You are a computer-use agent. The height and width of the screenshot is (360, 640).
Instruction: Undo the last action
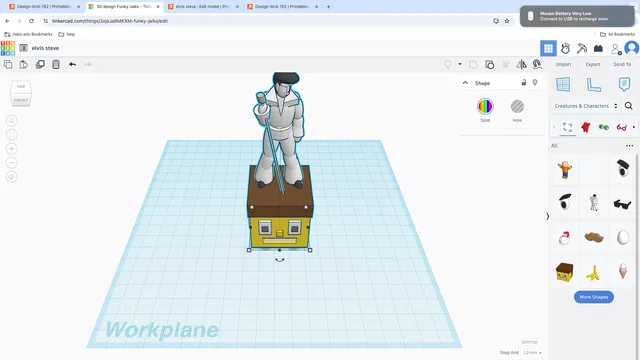tap(72, 64)
